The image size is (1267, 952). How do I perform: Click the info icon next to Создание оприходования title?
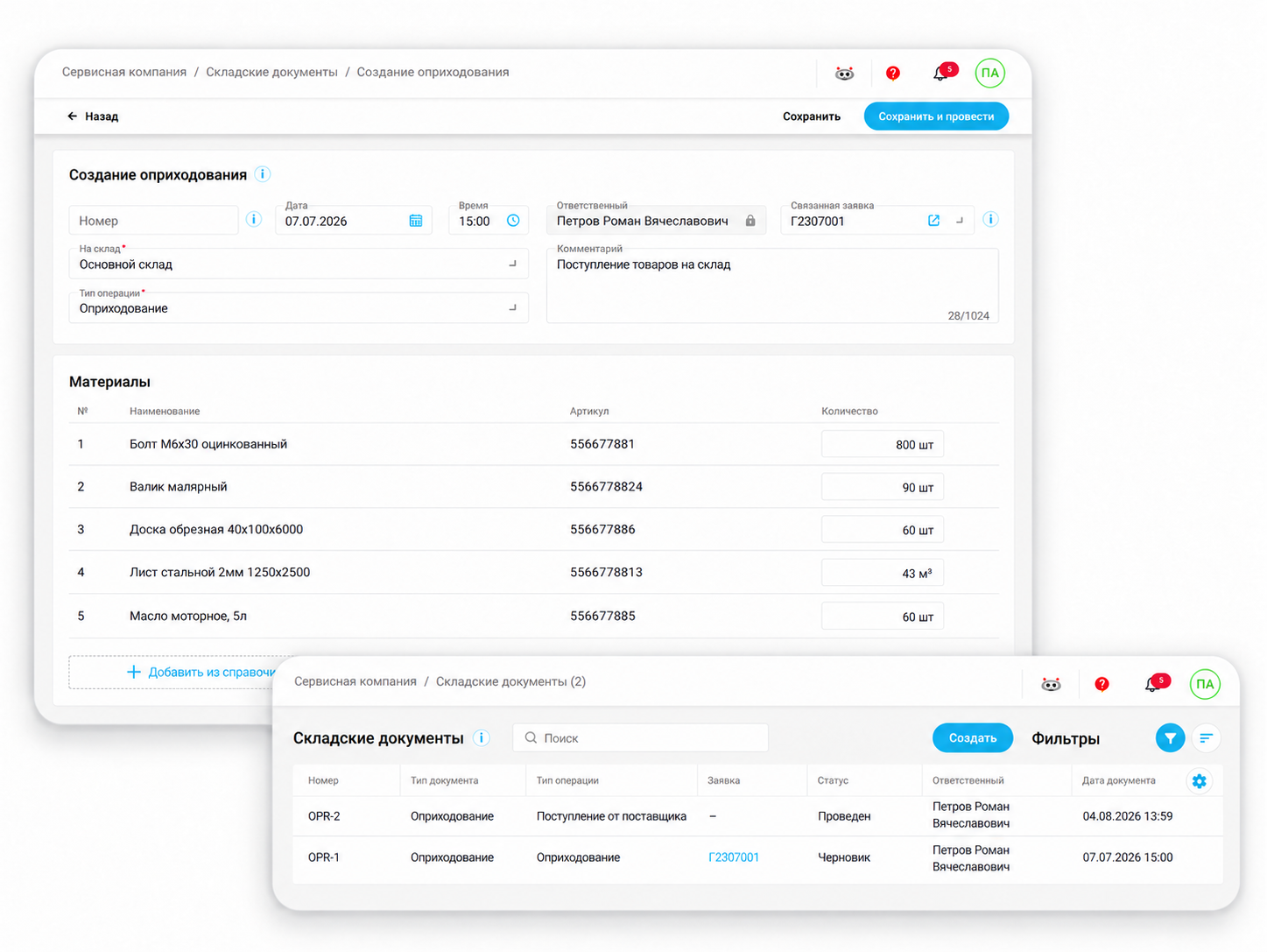[263, 174]
